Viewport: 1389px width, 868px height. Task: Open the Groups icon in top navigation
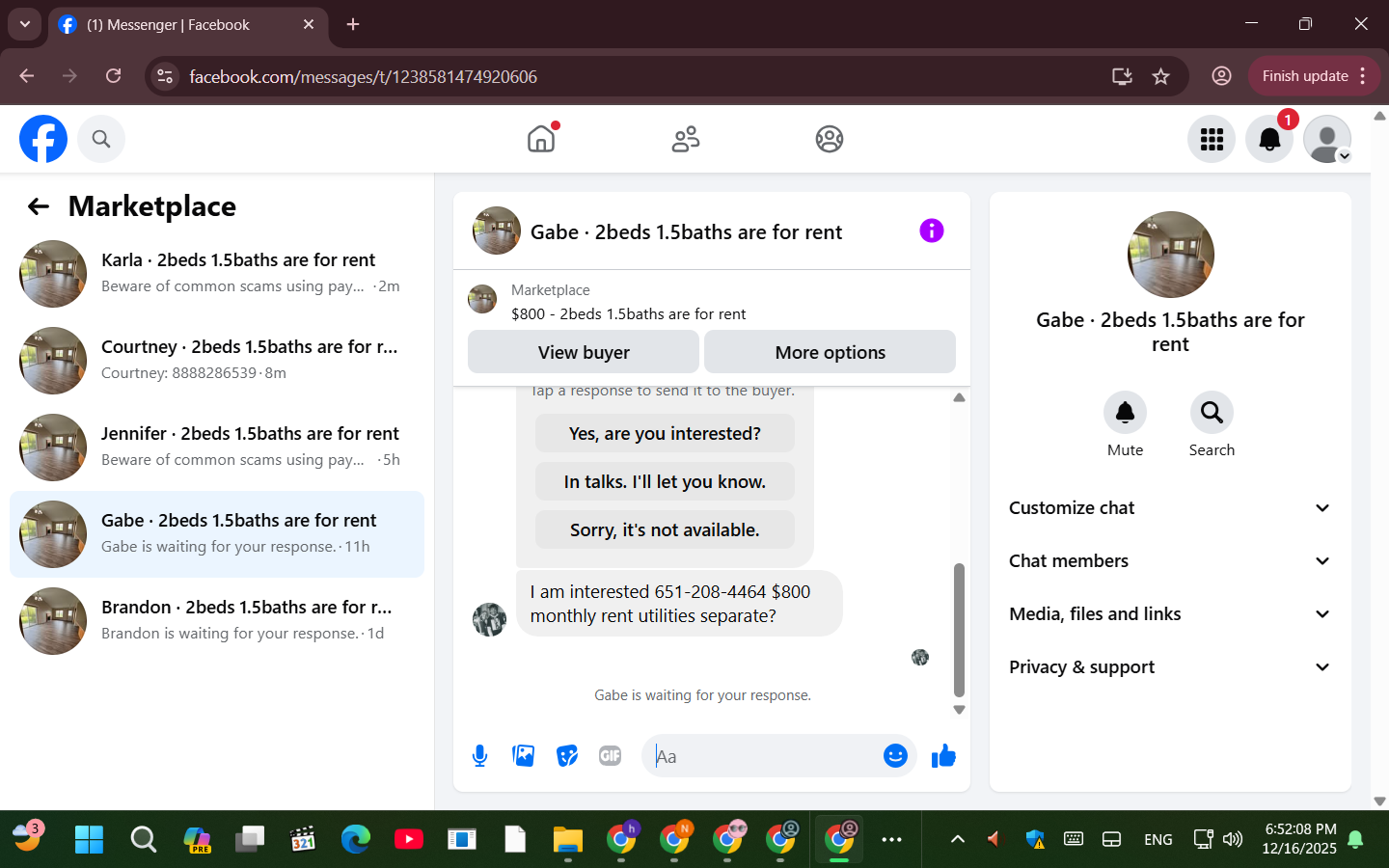(830, 139)
